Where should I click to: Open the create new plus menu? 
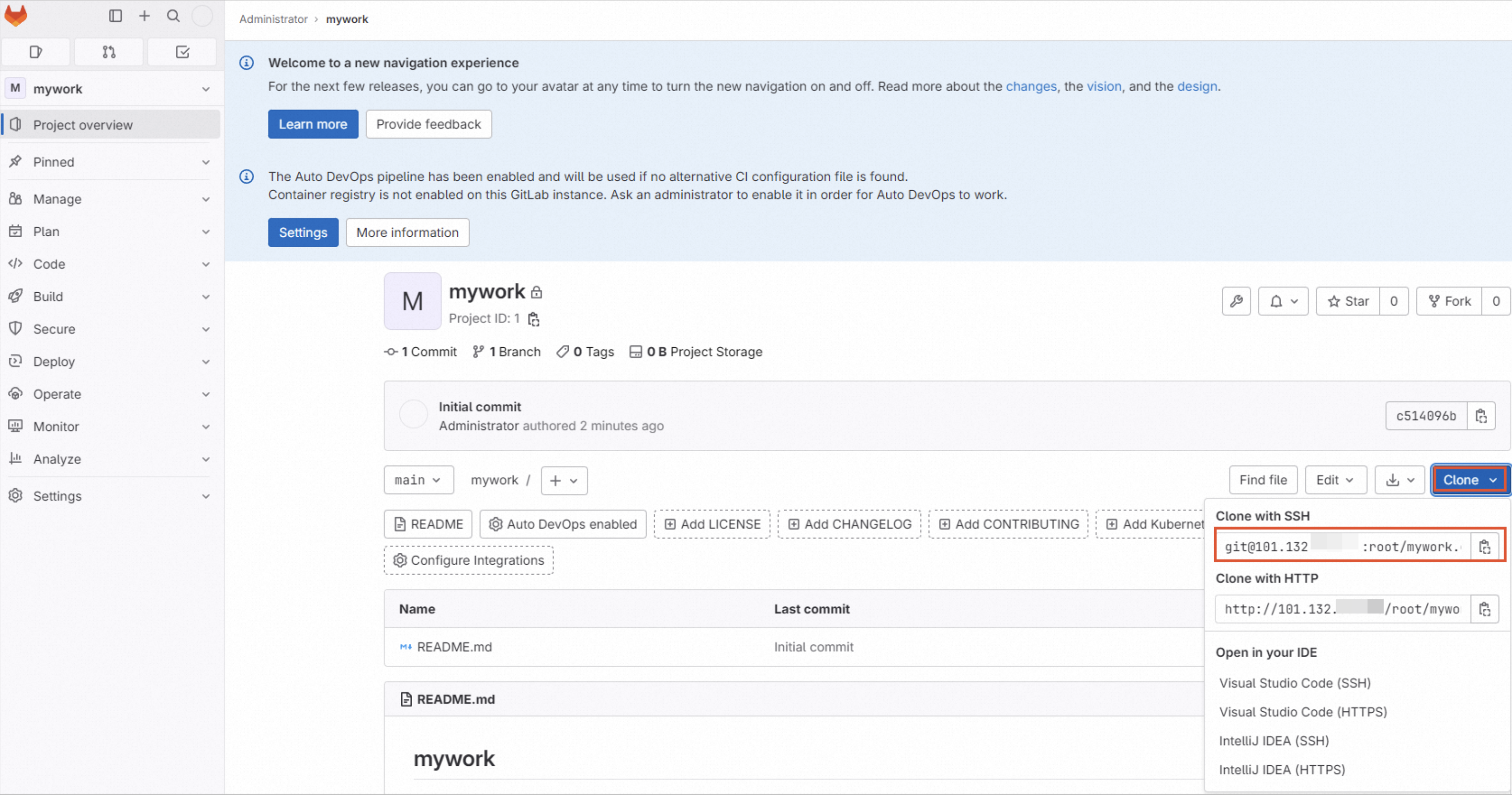tap(144, 16)
